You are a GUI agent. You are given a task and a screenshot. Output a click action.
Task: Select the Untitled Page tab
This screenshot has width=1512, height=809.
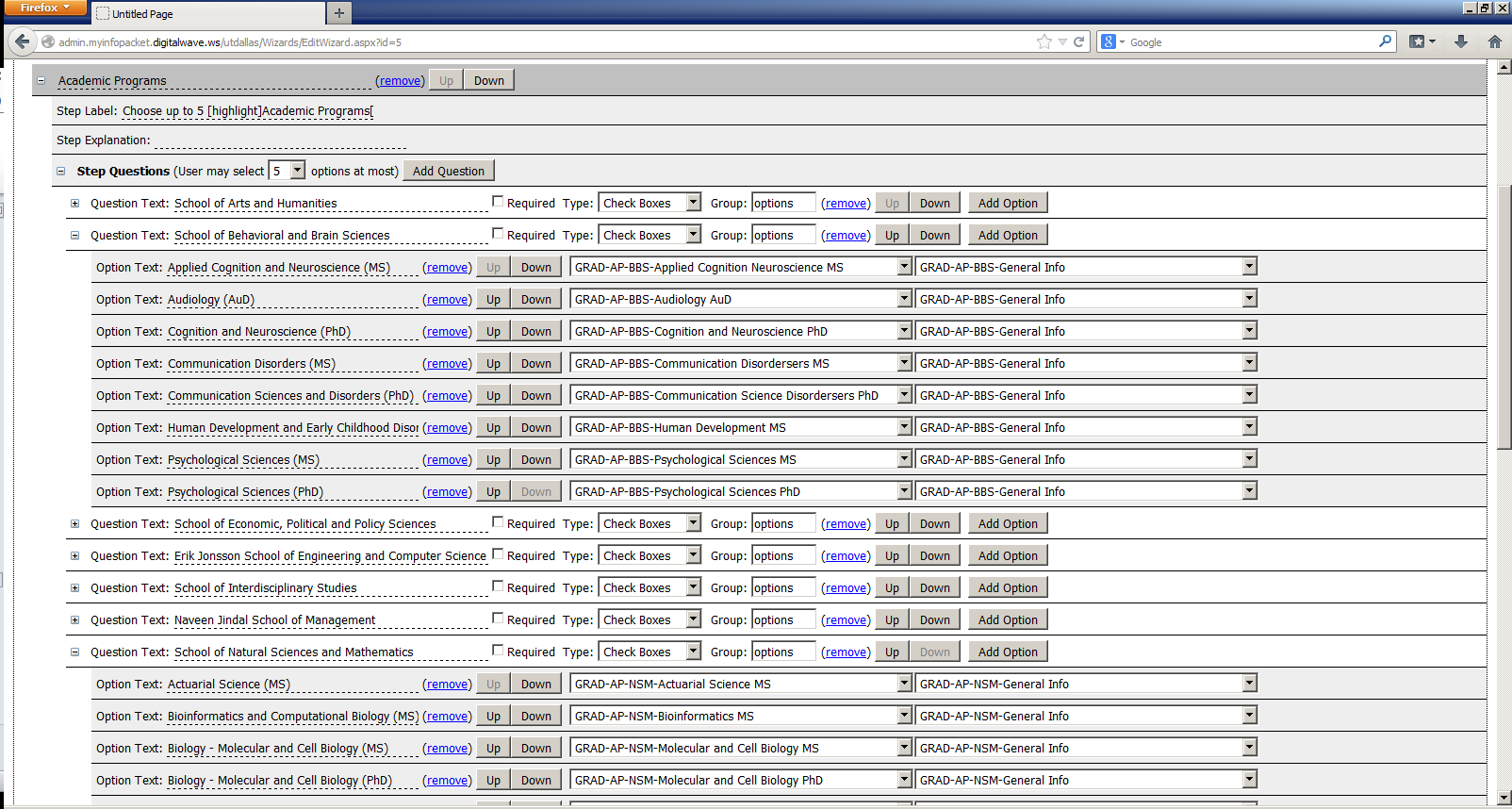click(207, 14)
